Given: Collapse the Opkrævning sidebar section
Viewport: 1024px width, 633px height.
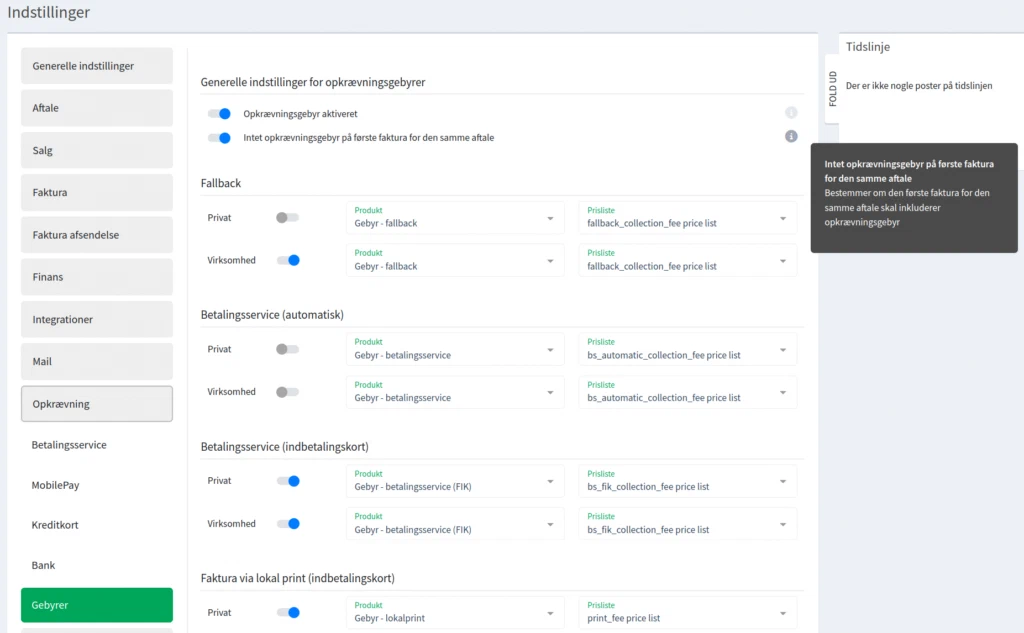Looking at the screenshot, I should (97, 404).
